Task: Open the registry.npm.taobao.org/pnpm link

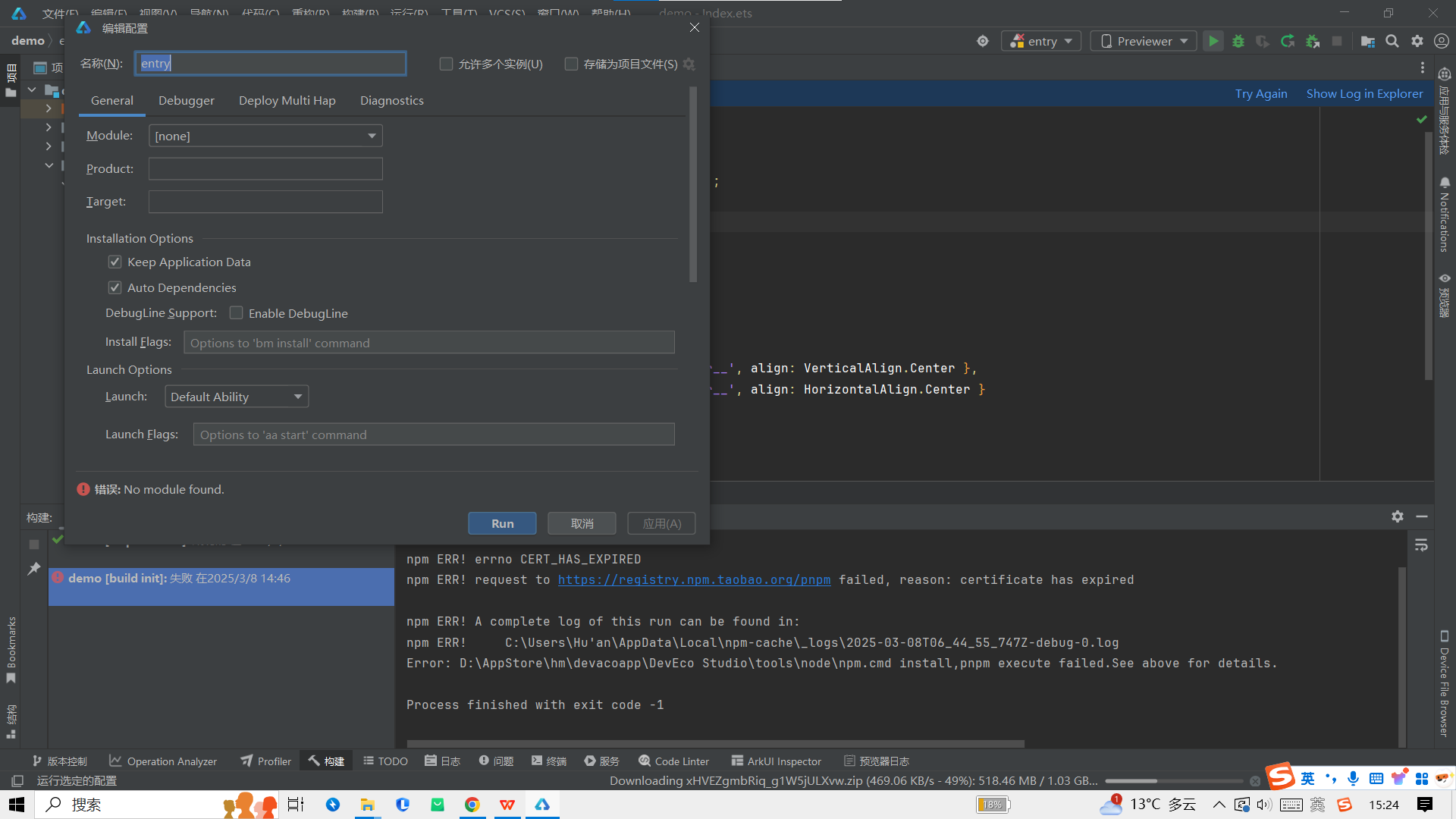Action: (x=694, y=579)
